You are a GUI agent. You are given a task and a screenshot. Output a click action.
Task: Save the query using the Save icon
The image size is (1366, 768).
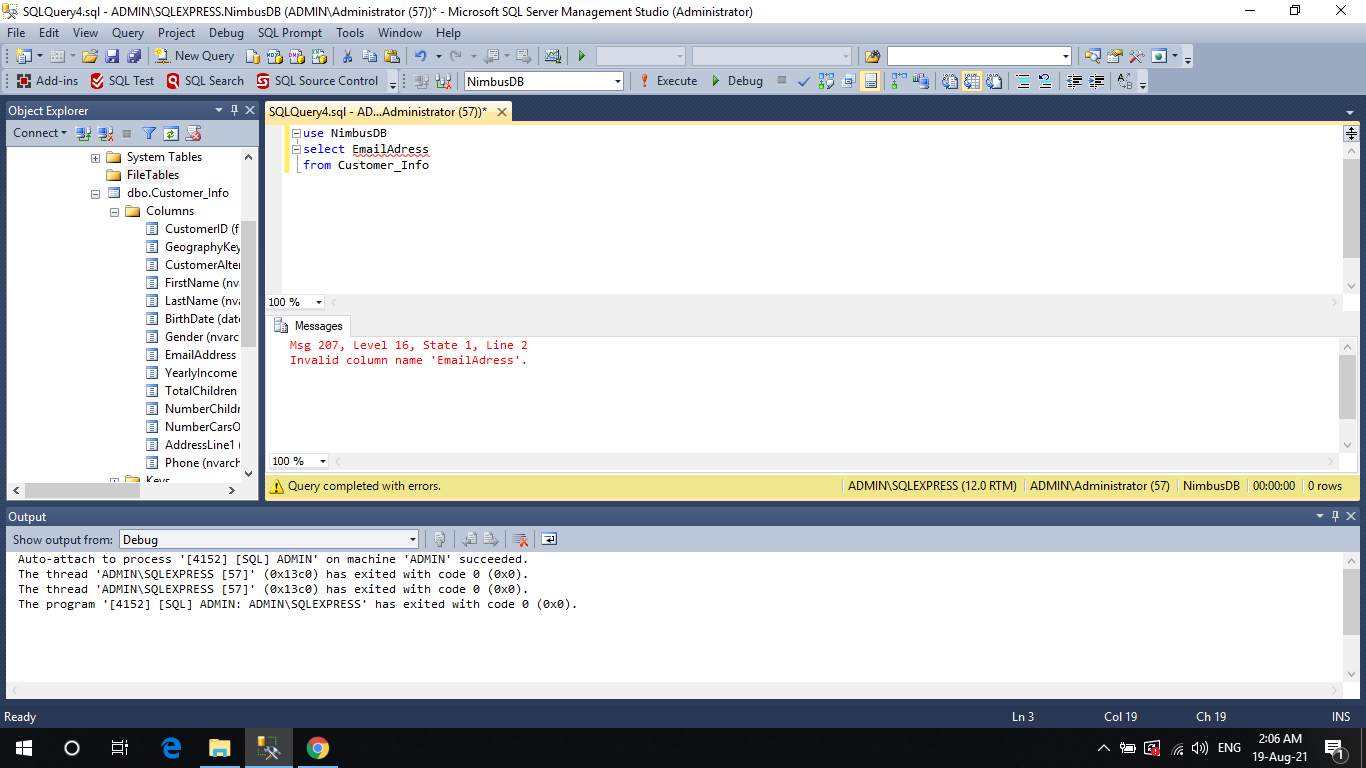coord(111,56)
